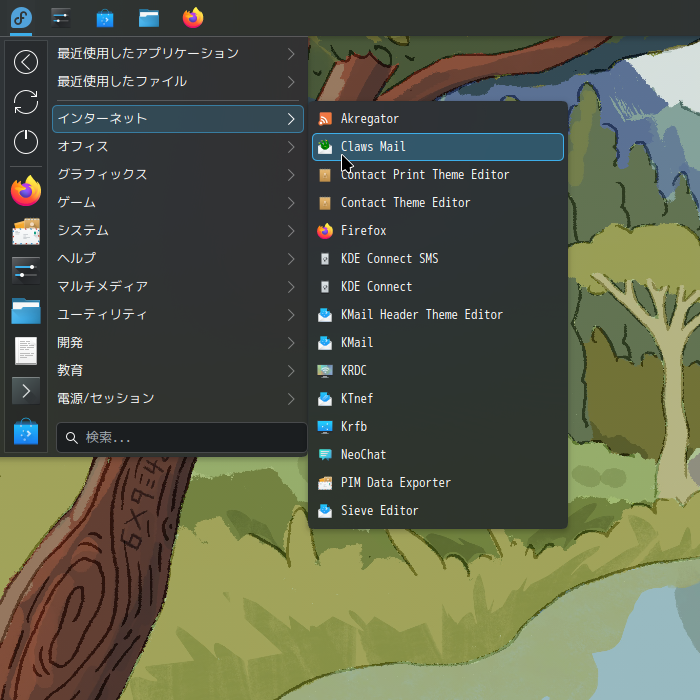The image size is (700, 700).
Task: Expand 最近使用したファイル submenu arrow
Action: 291,82
